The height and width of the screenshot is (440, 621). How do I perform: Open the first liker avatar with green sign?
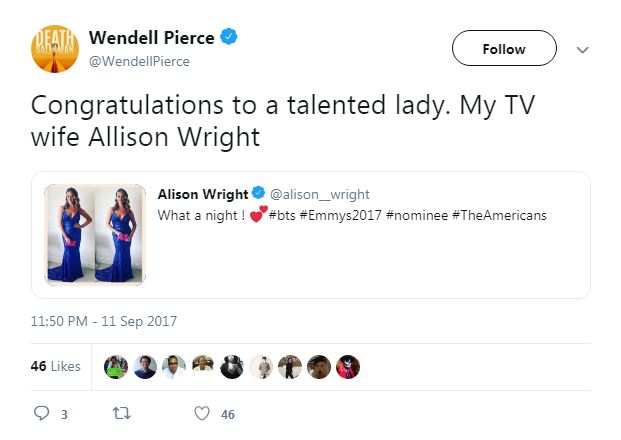point(116,367)
